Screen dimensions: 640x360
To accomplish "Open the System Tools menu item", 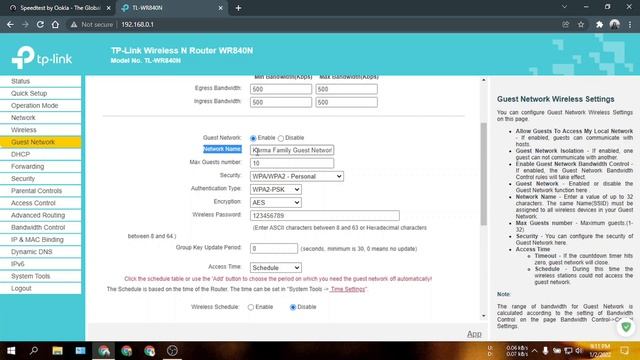I will [x=40, y=276].
